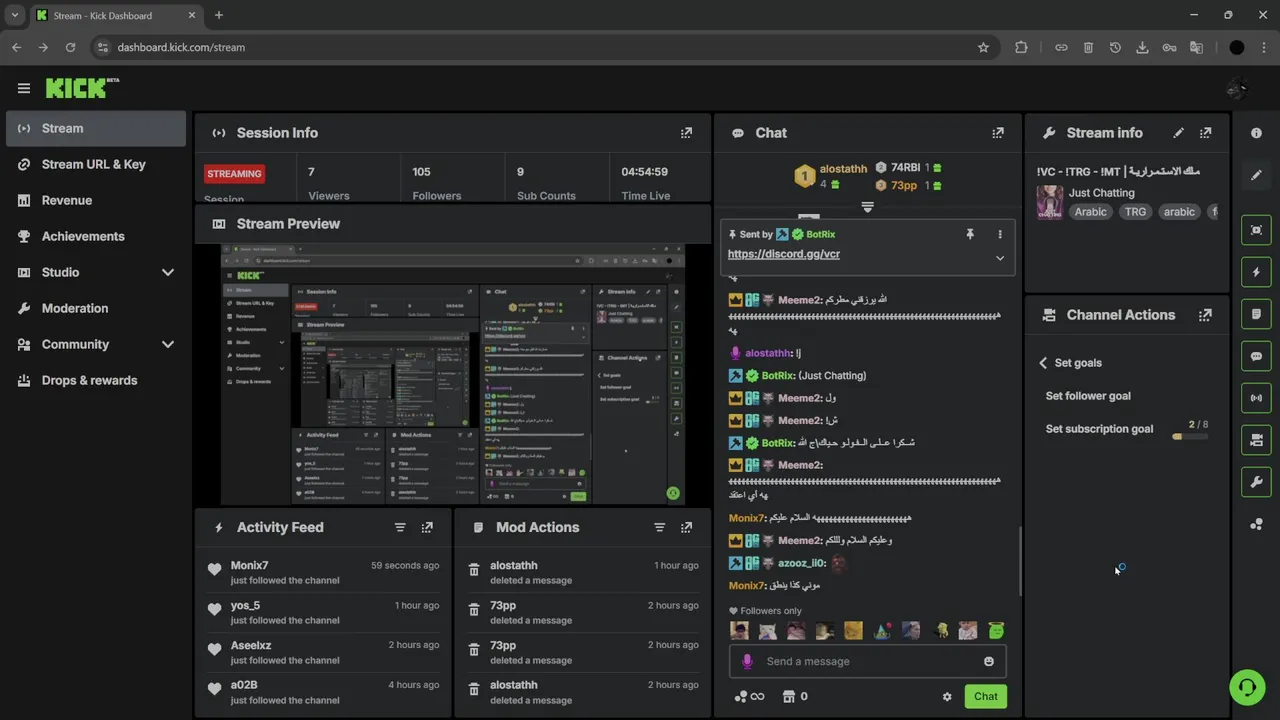Open the Achievements page
This screenshot has height=720, width=1280.
pyautogui.click(x=96, y=236)
